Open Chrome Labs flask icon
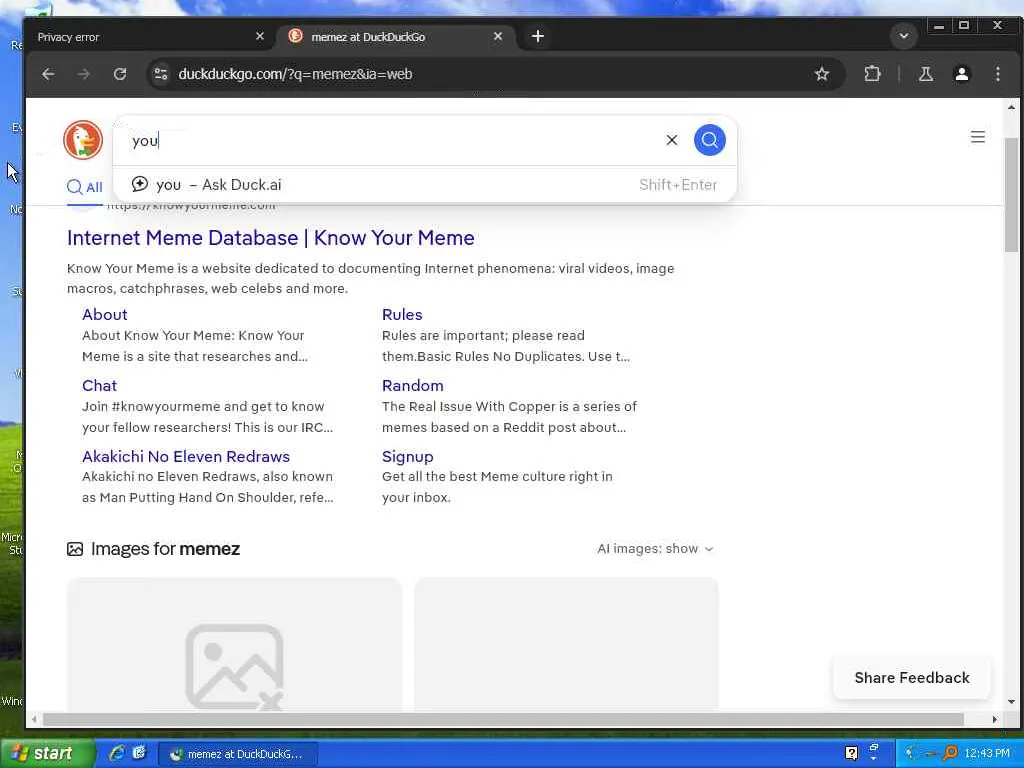 (925, 74)
